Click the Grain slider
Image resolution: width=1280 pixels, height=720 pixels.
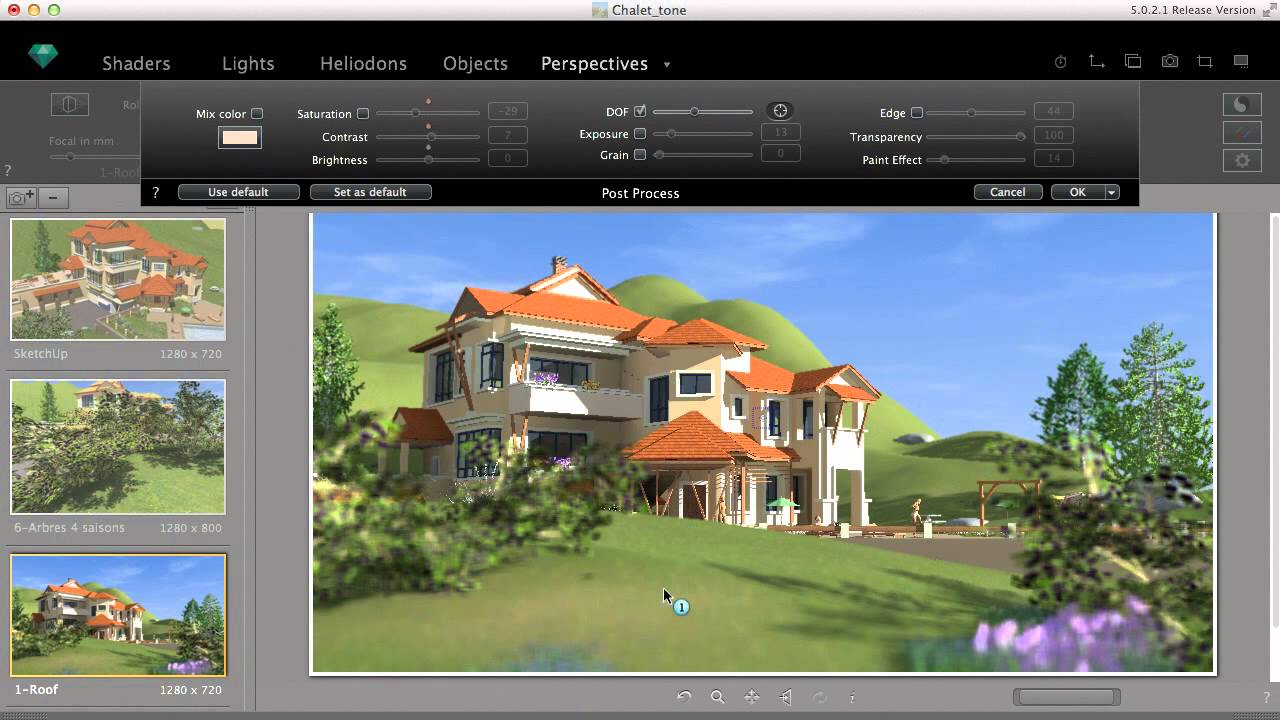(703, 155)
